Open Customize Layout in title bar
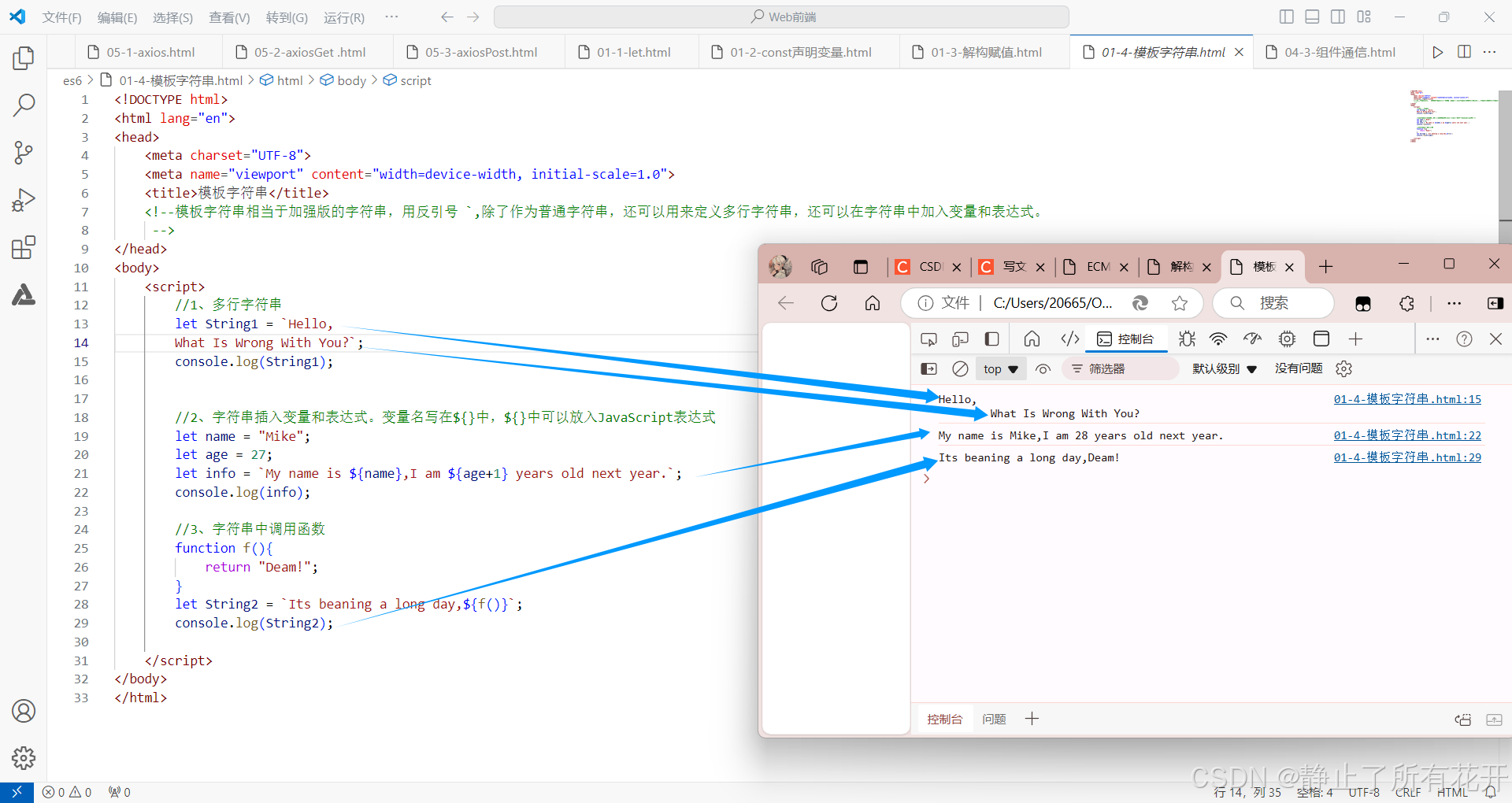1512x803 pixels. click(1364, 17)
